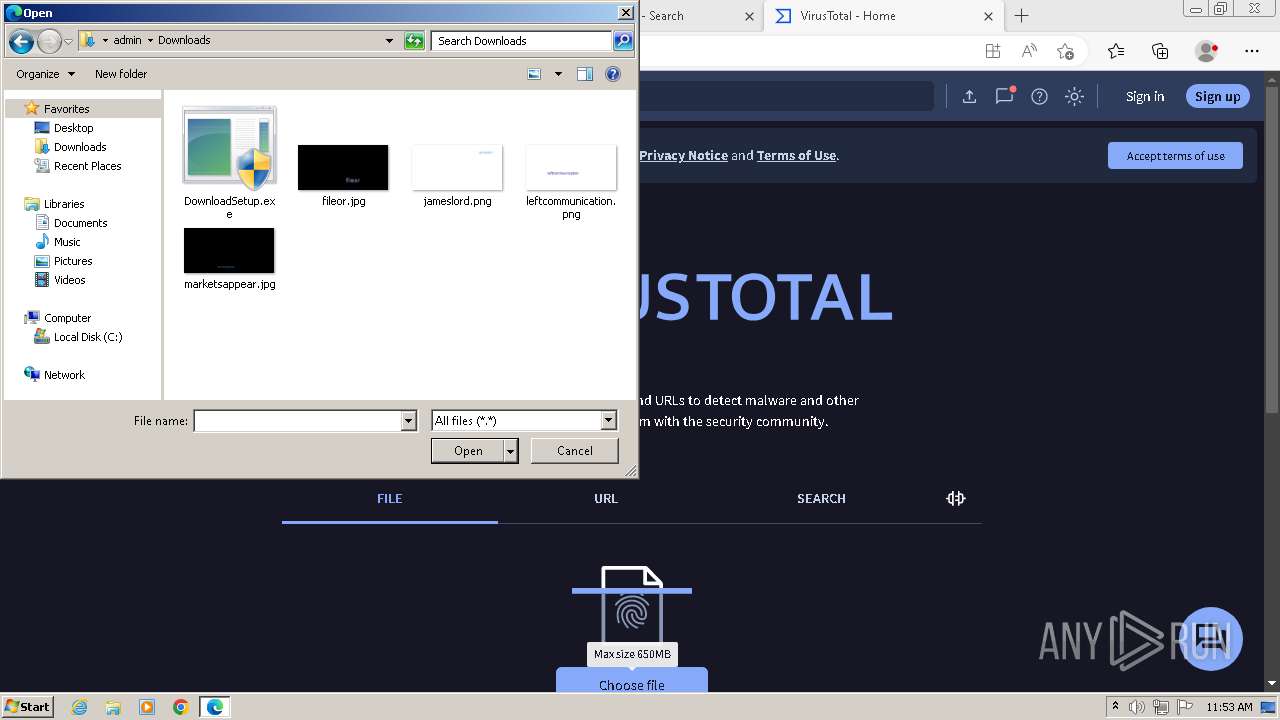Open Desktop in Favorites
The height and width of the screenshot is (720, 1280).
(73, 128)
